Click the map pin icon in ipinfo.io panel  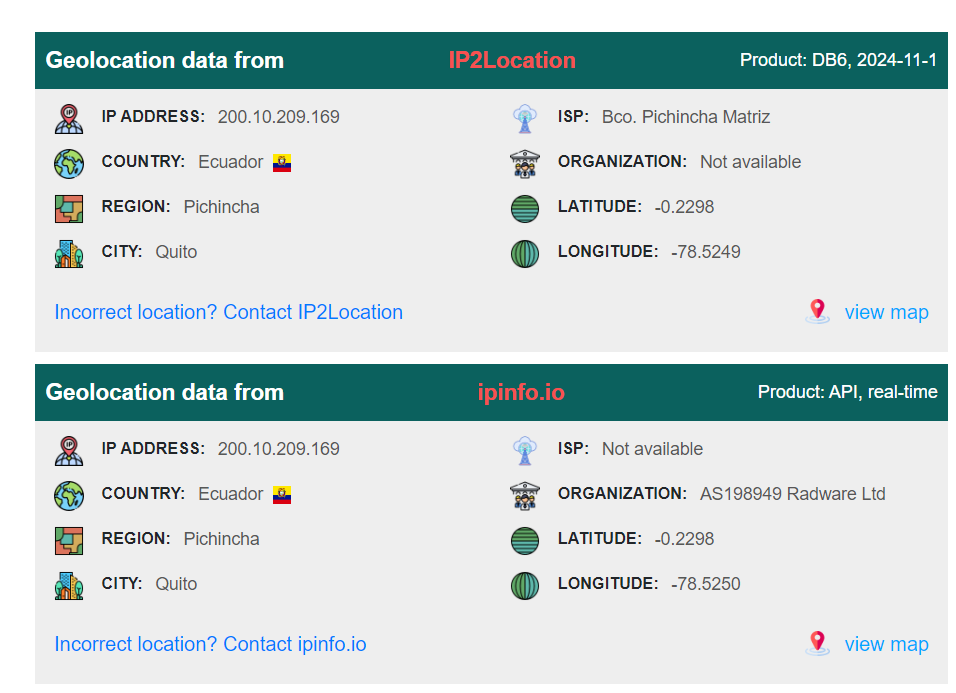(x=818, y=643)
